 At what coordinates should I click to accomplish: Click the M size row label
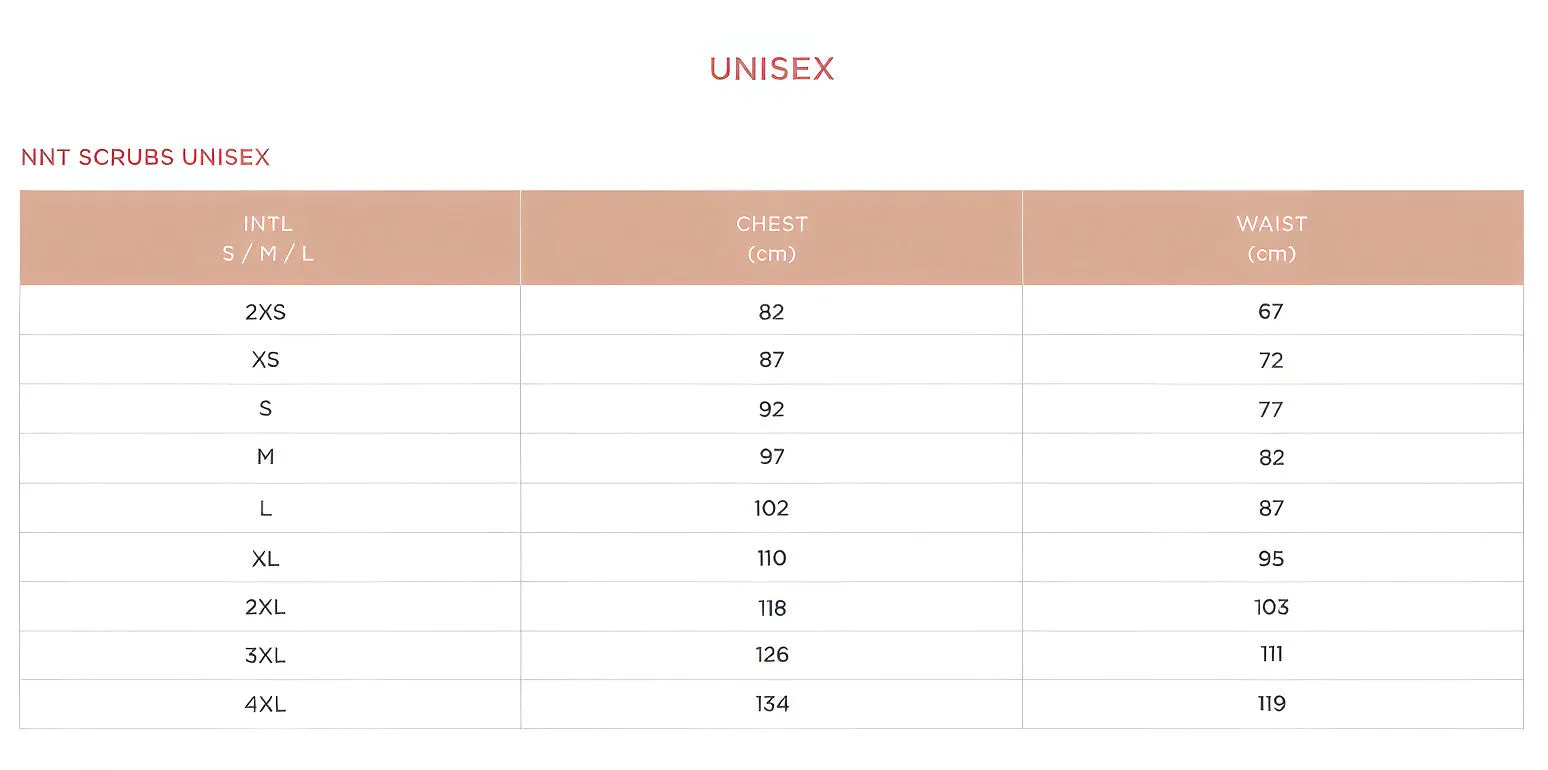(x=265, y=457)
